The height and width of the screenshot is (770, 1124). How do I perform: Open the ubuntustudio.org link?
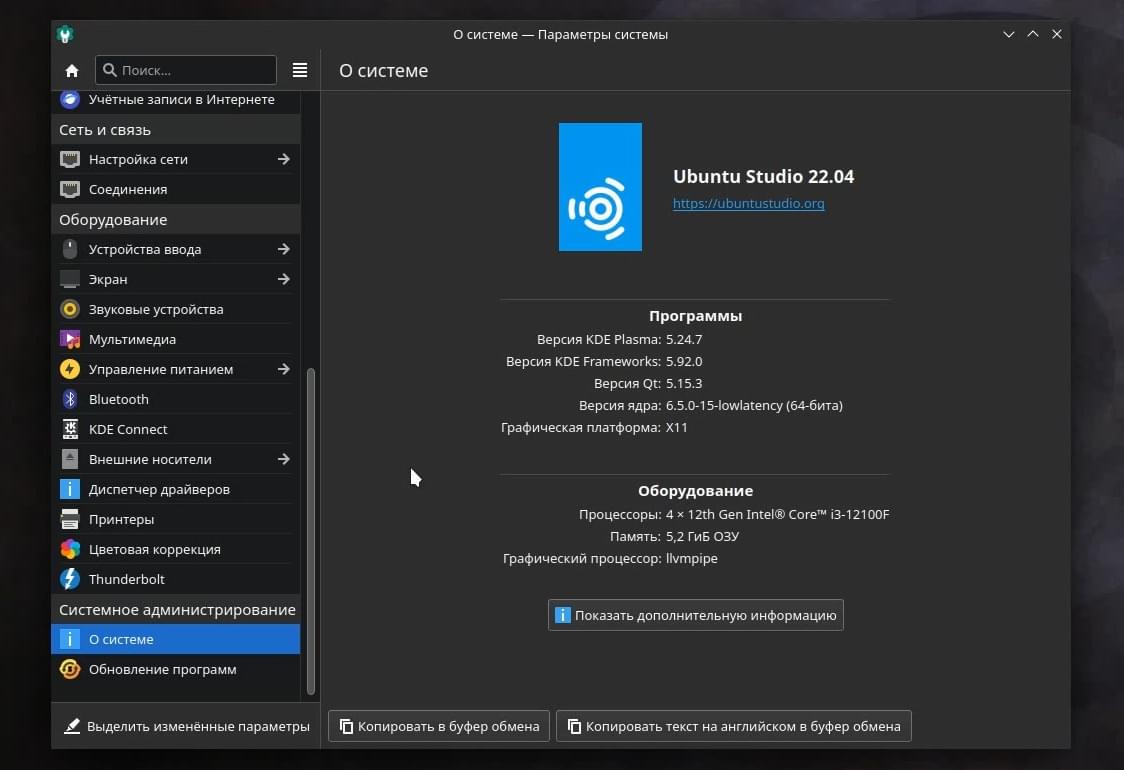pos(748,204)
